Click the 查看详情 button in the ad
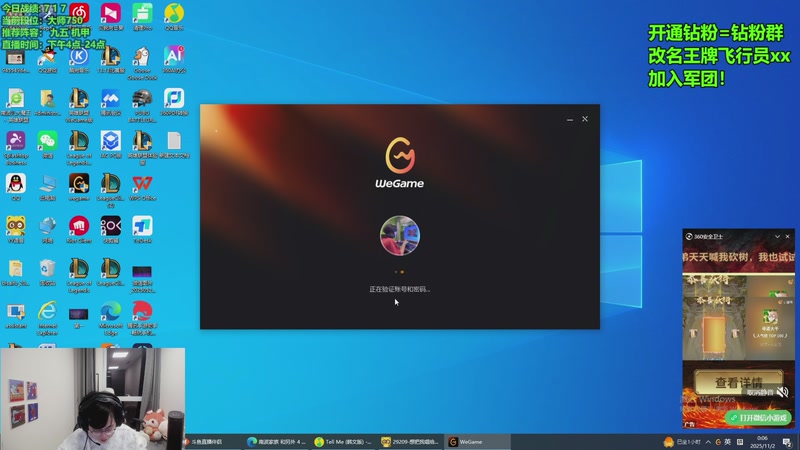 (x=738, y=382)
